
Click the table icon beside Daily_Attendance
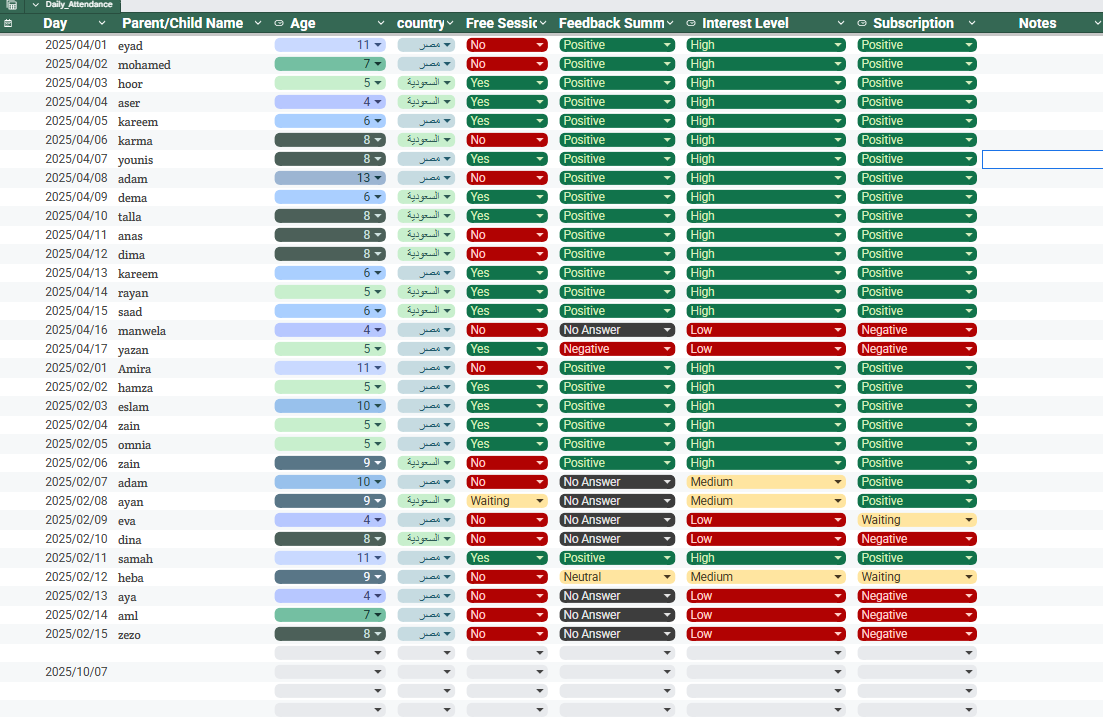(x=12, y=5)
